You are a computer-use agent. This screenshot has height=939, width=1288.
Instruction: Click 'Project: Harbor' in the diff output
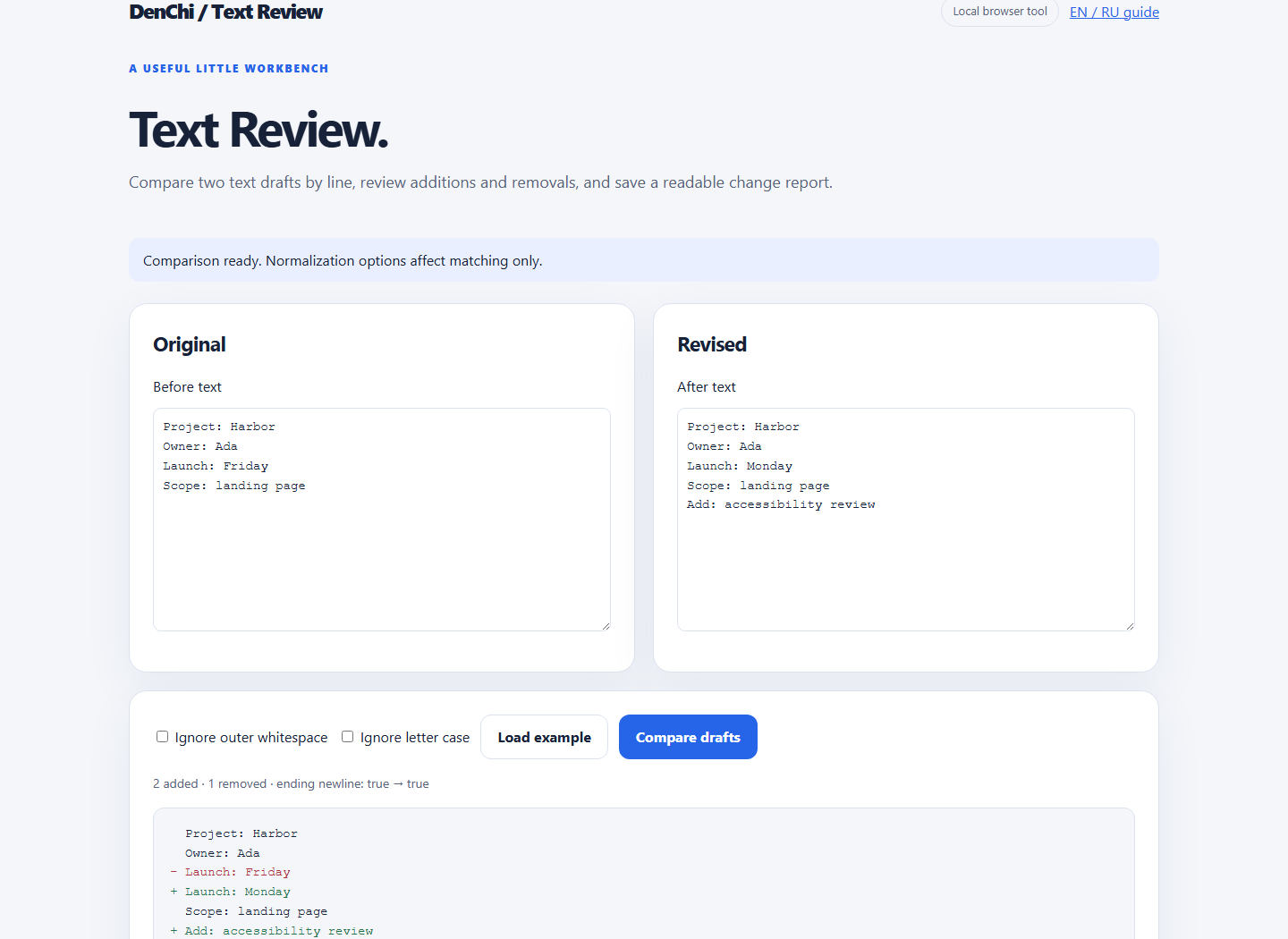click(241, 833)
